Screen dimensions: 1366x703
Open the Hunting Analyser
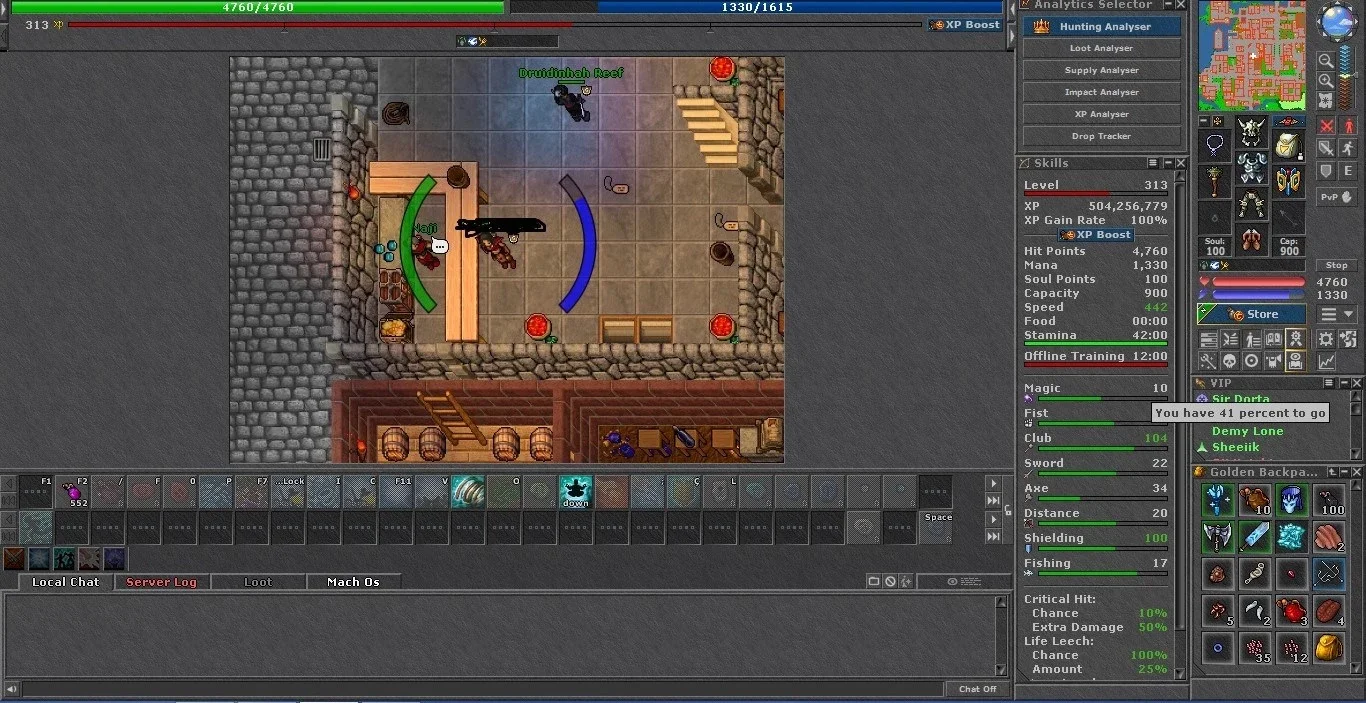point(1102,27)
